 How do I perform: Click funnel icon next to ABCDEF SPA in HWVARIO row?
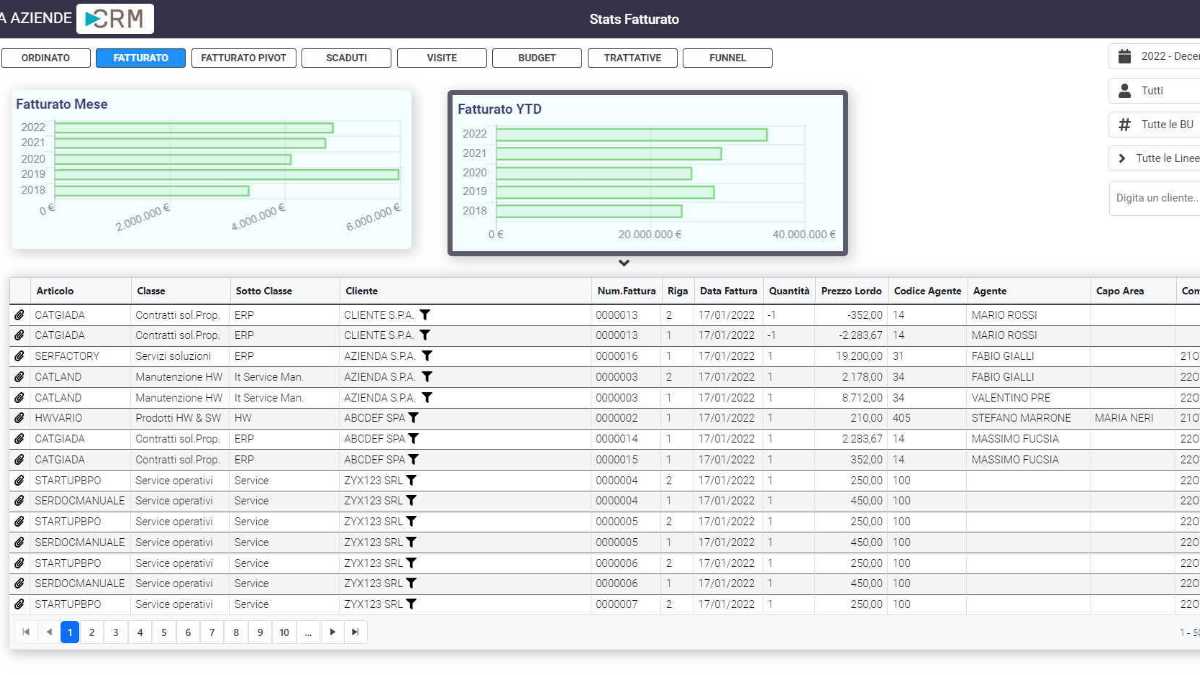click(x=413, y=418)
